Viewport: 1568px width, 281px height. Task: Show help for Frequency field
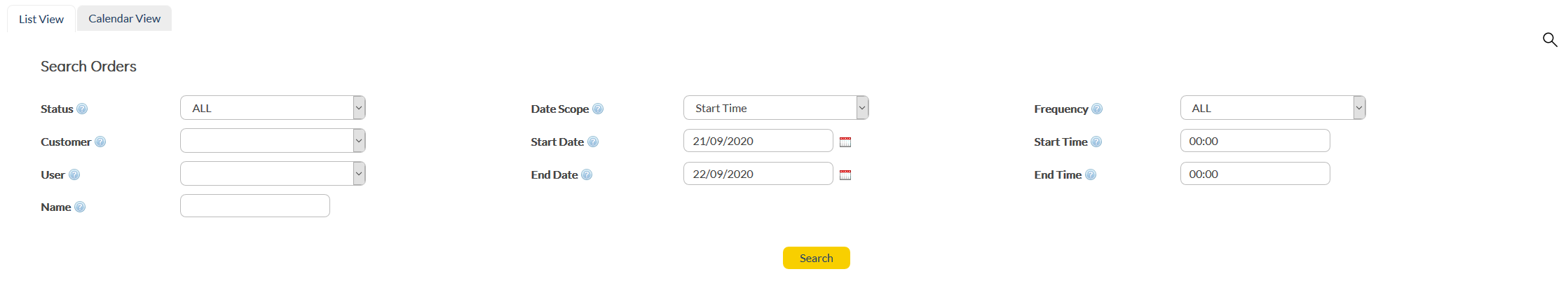1097,109
